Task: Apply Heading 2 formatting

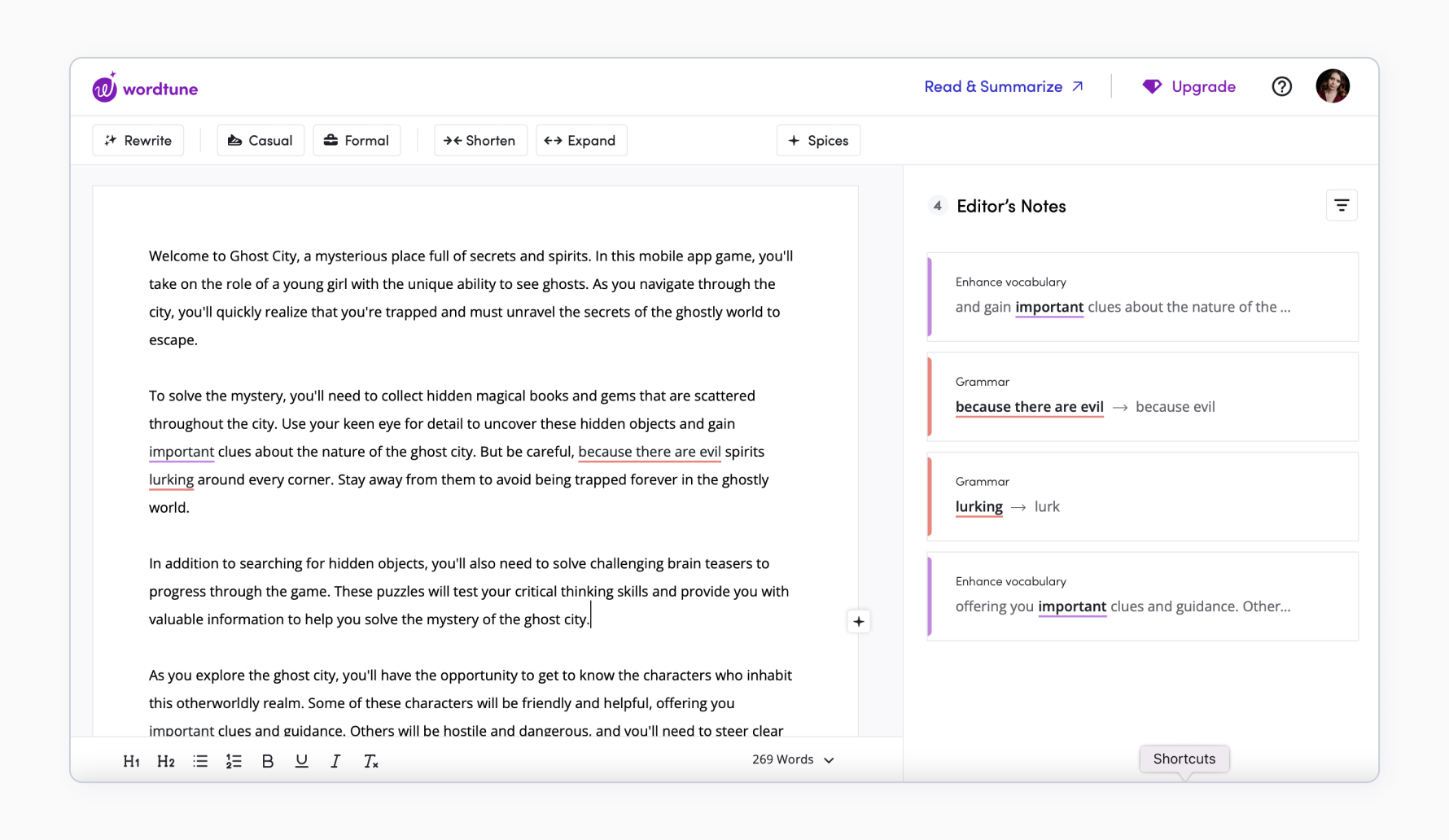Action: pos(166,761)
